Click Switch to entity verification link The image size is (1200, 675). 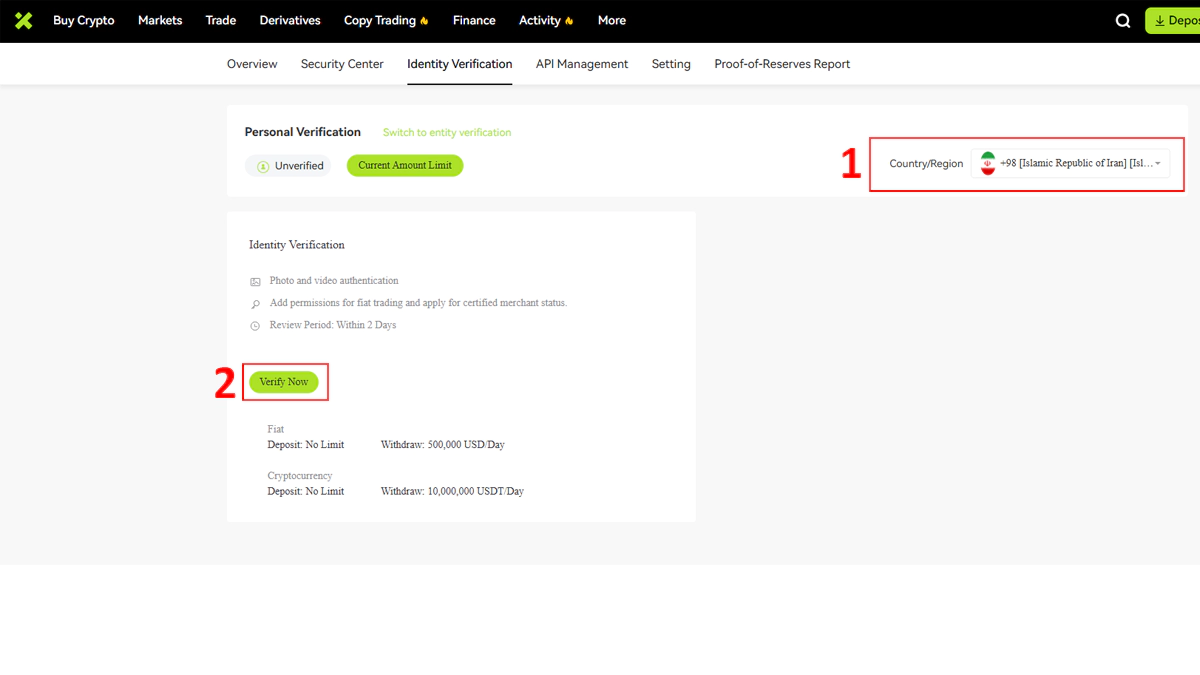[447, 133]
